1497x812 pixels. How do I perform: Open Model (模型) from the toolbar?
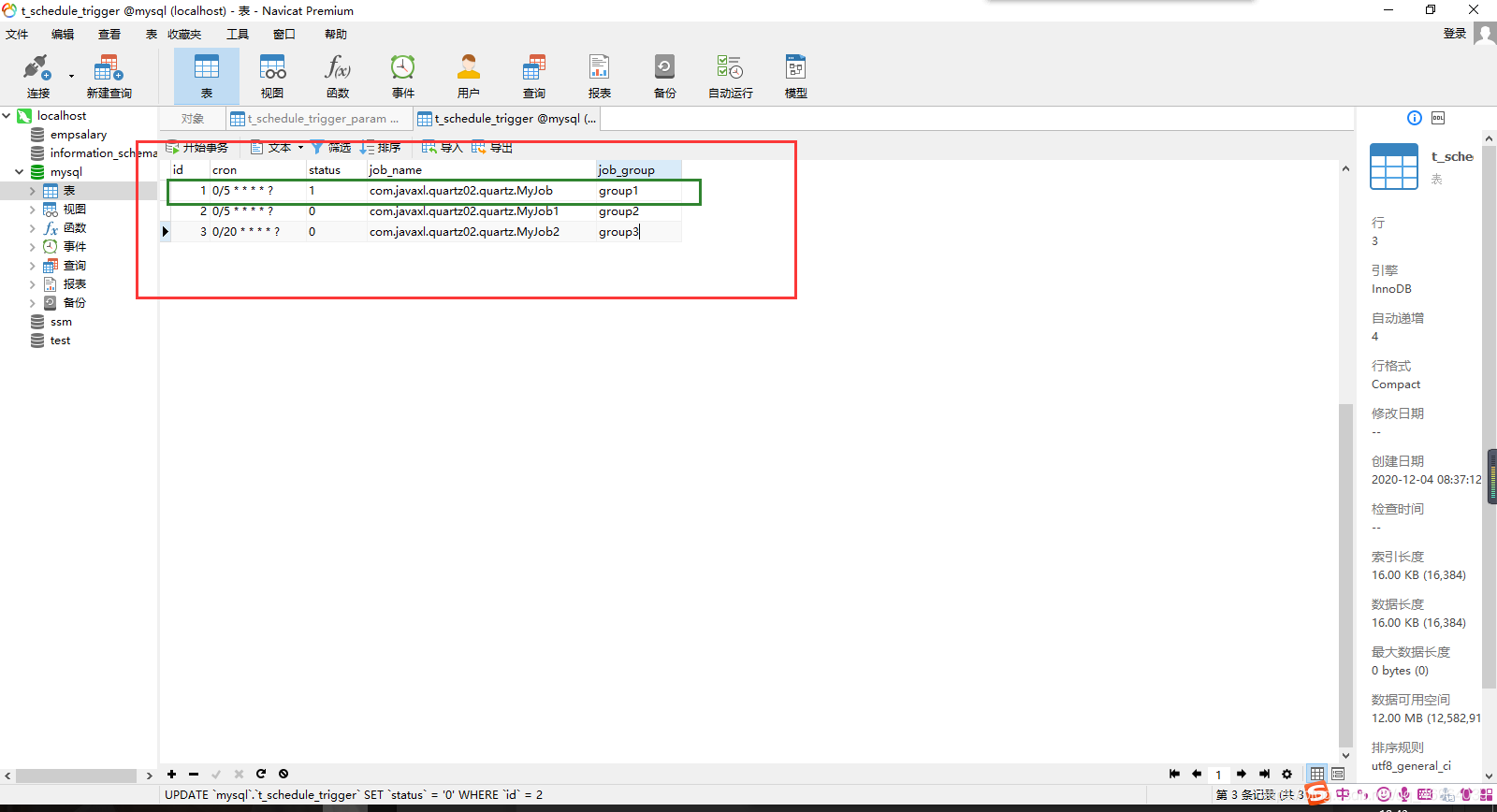point(796,77)
